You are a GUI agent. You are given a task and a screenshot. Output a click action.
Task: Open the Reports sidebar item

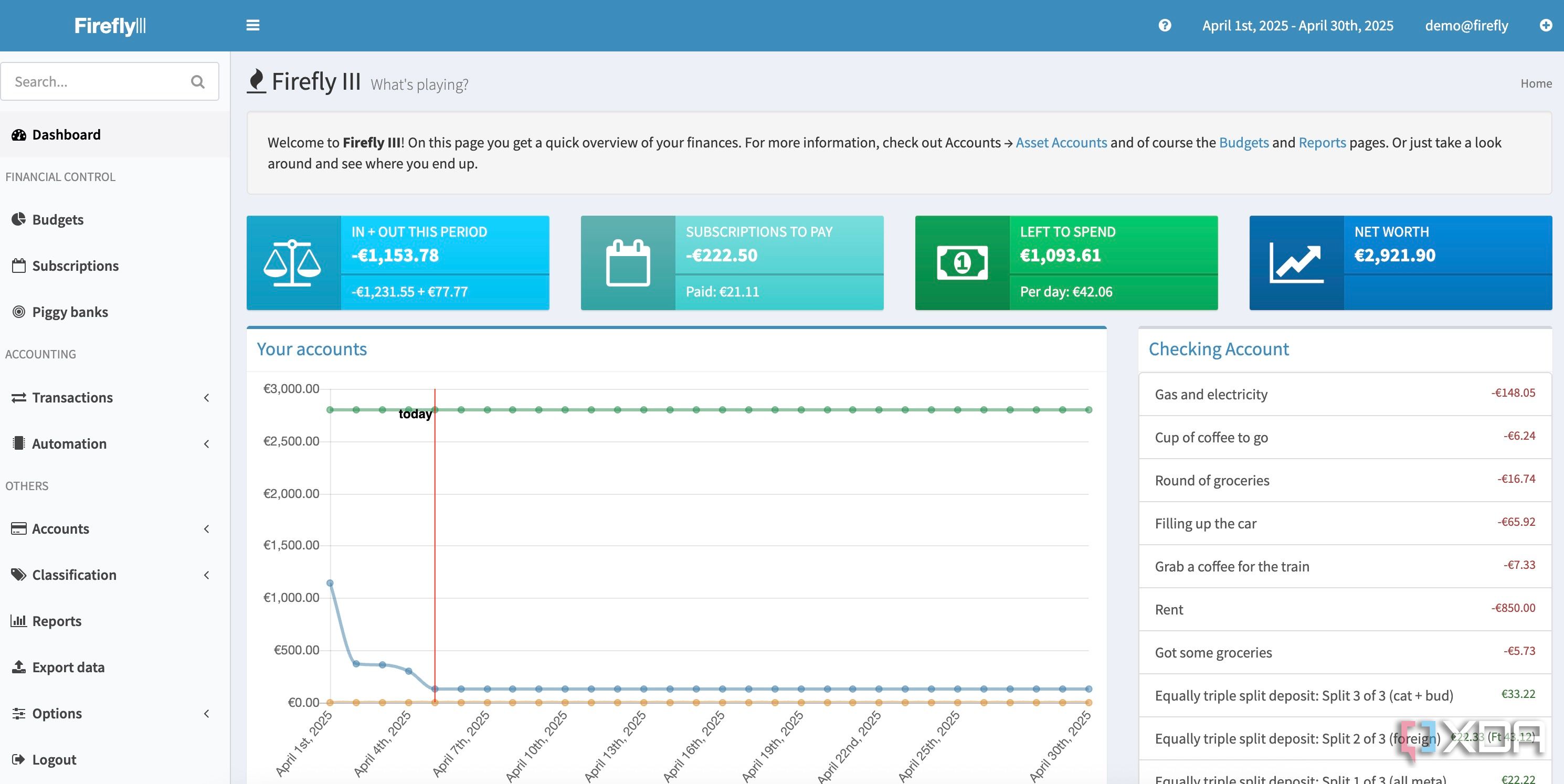coord(57,621)
